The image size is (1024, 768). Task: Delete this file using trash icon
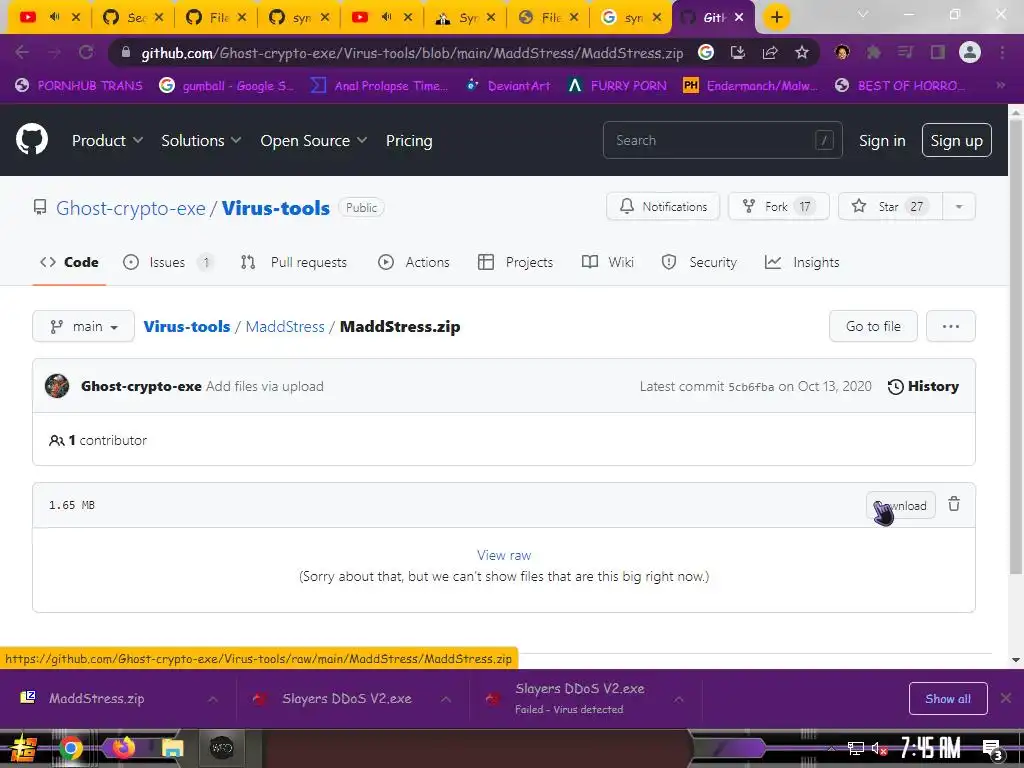(953, 504)
